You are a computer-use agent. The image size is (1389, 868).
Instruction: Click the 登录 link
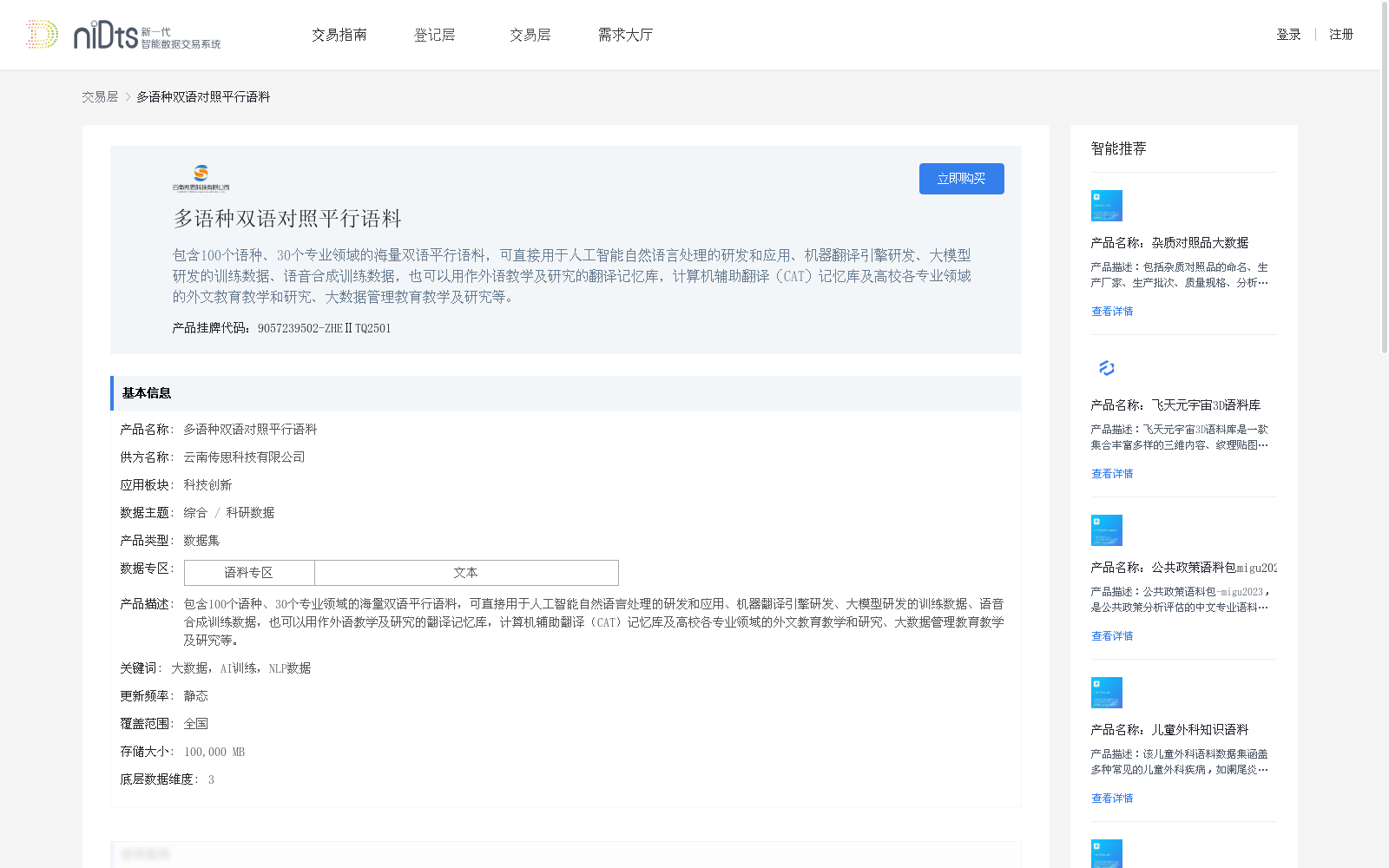(1288, 35)
